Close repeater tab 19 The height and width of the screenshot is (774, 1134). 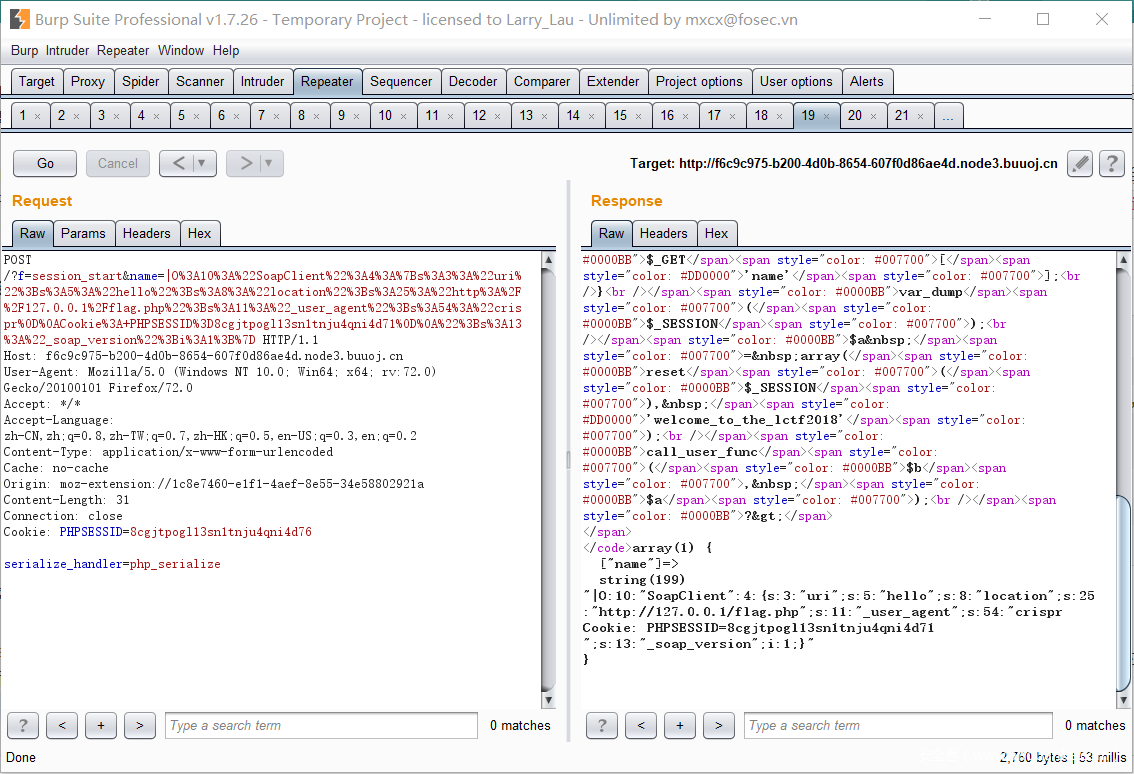[827, 116]
